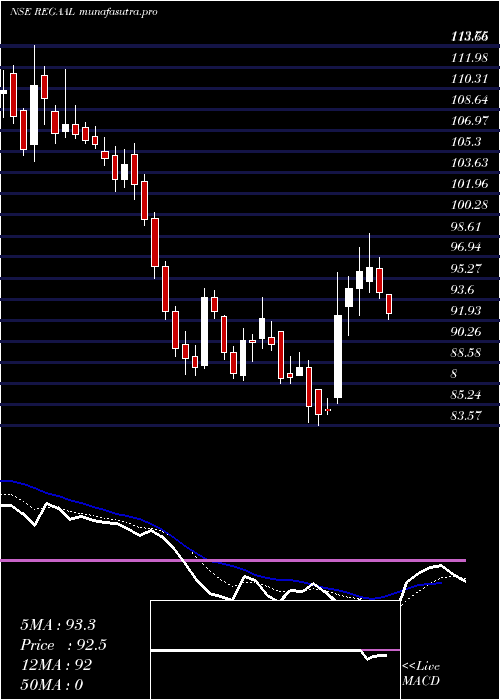This screenshot has height=700, width=500.
Task: Click the 50MA : 0 readout
Action: pos(52,685)
